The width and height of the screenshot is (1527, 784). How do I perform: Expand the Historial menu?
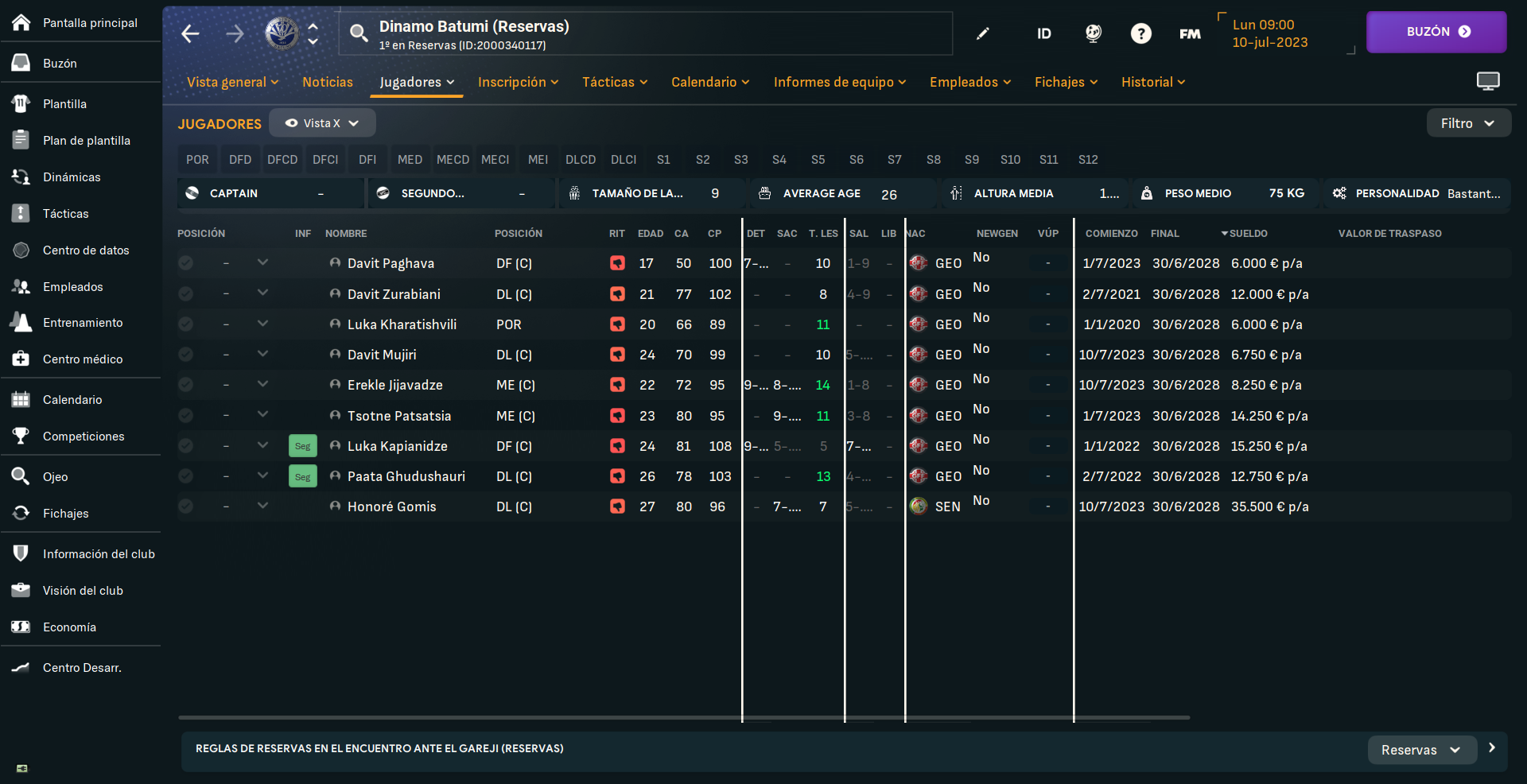tap(1153, 82)
